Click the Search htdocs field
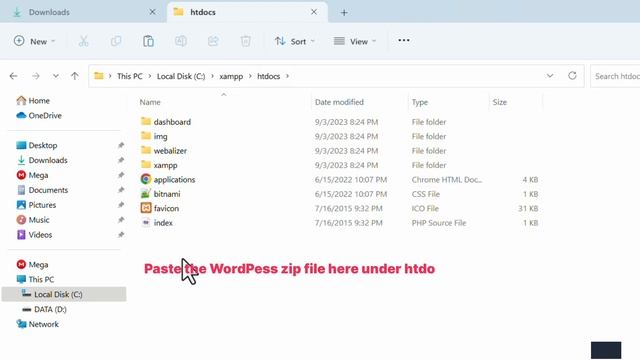This screenshot has height=360, width=640. point(615,76)
